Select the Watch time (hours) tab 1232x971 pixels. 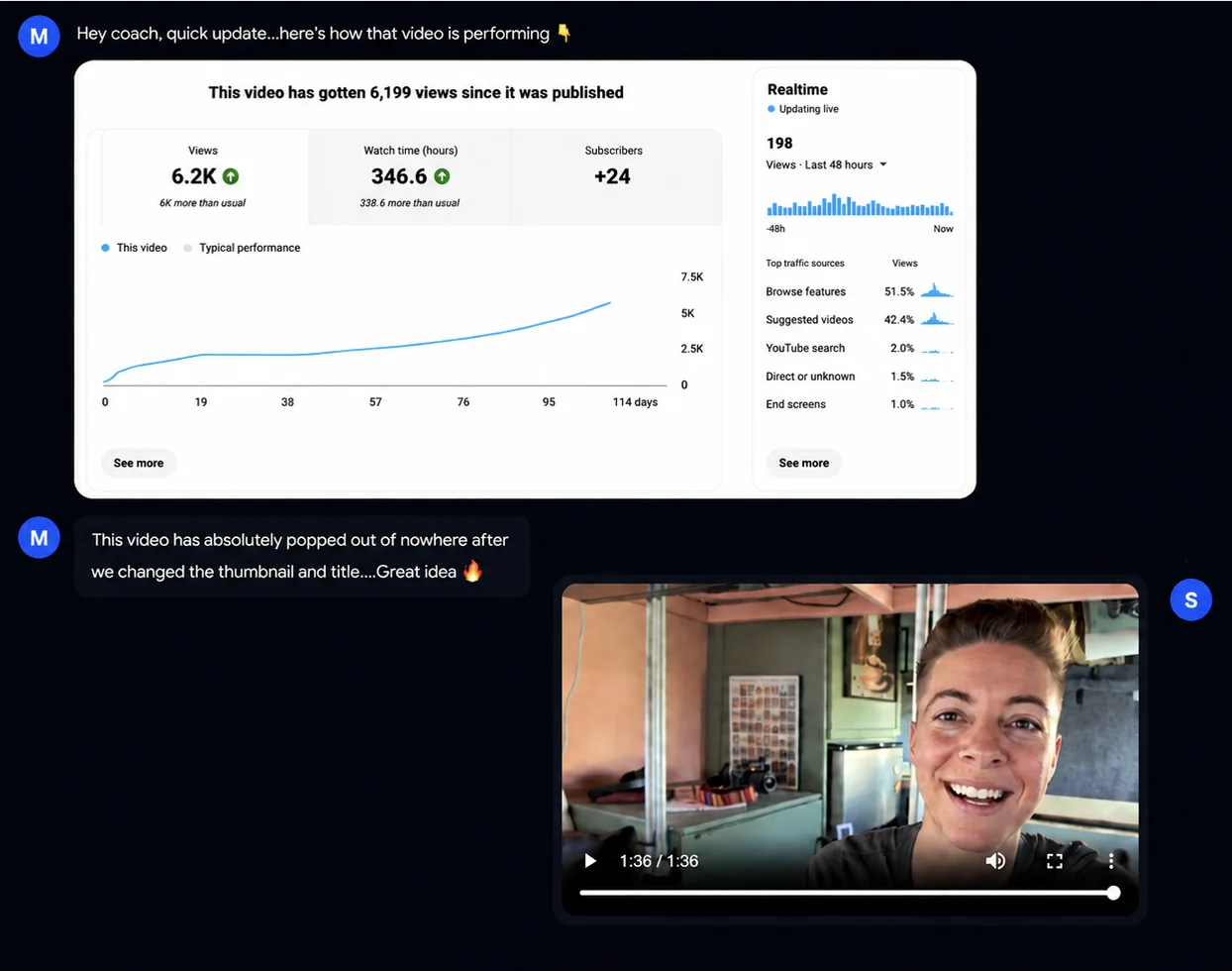click(410, 177)
